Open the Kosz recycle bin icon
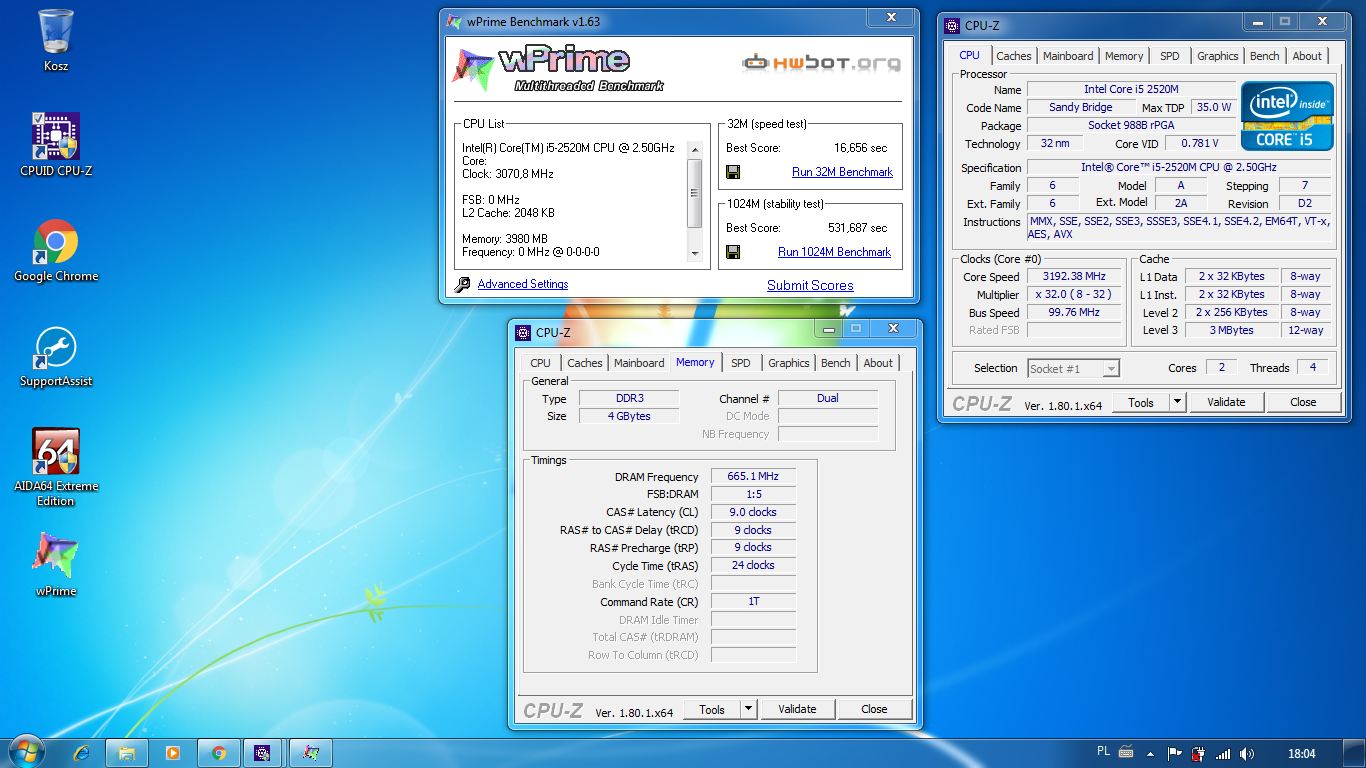Screen dimensions: 1366x768 click(56, 40)
